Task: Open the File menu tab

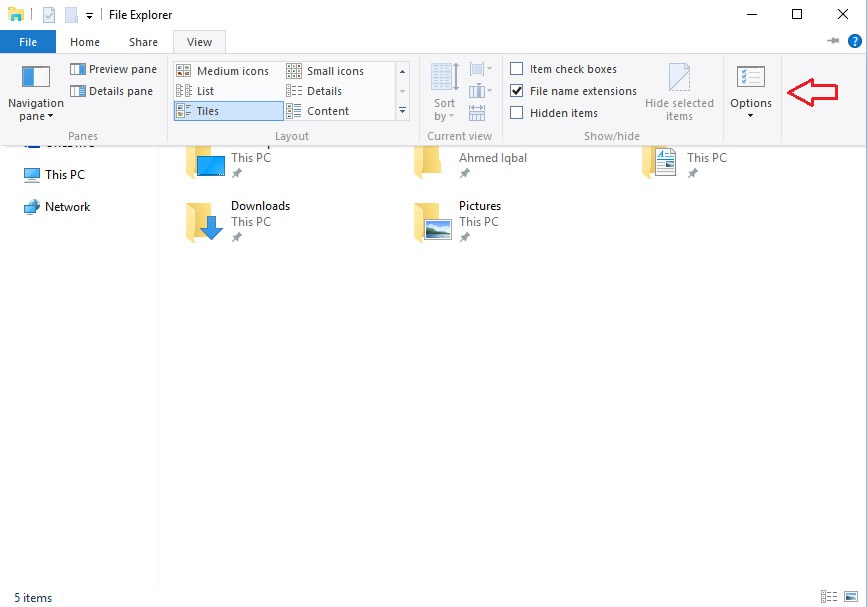Action: pyautogui.click(x=28, y=42)
